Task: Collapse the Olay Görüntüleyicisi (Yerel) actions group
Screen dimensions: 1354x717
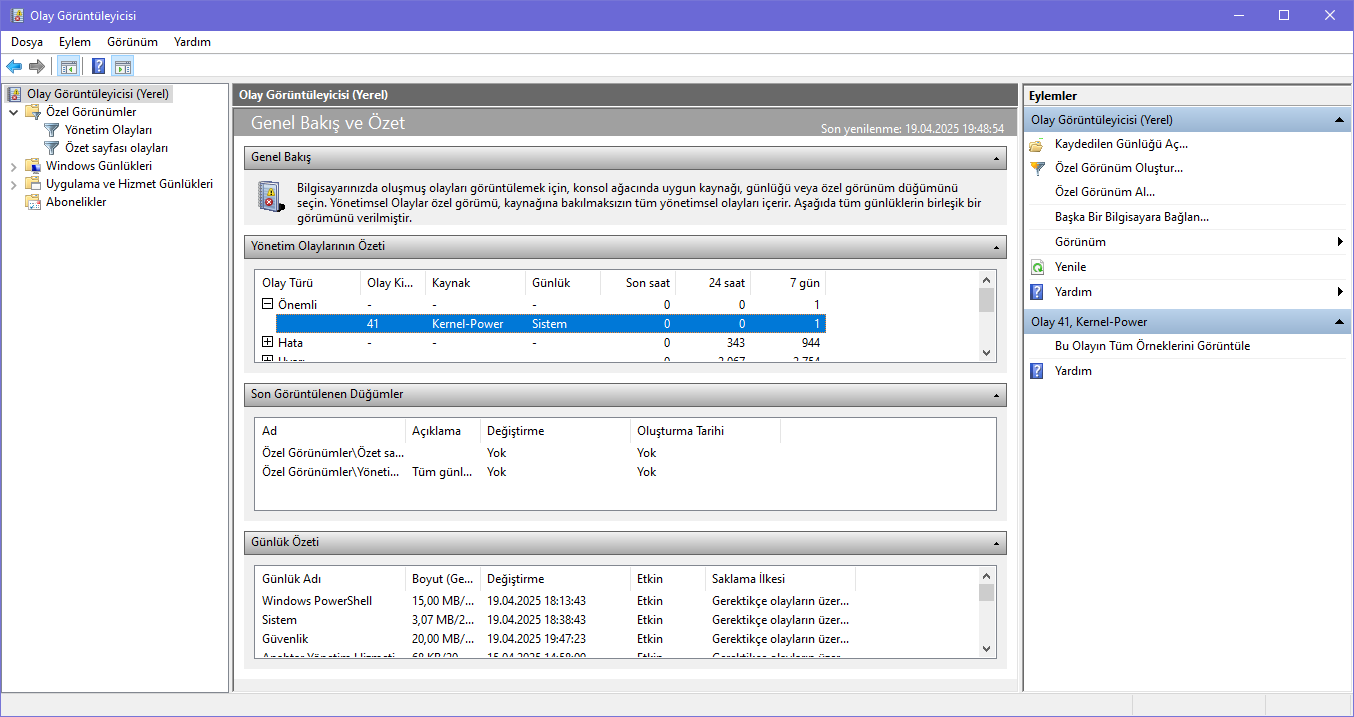Action: 1338,120
